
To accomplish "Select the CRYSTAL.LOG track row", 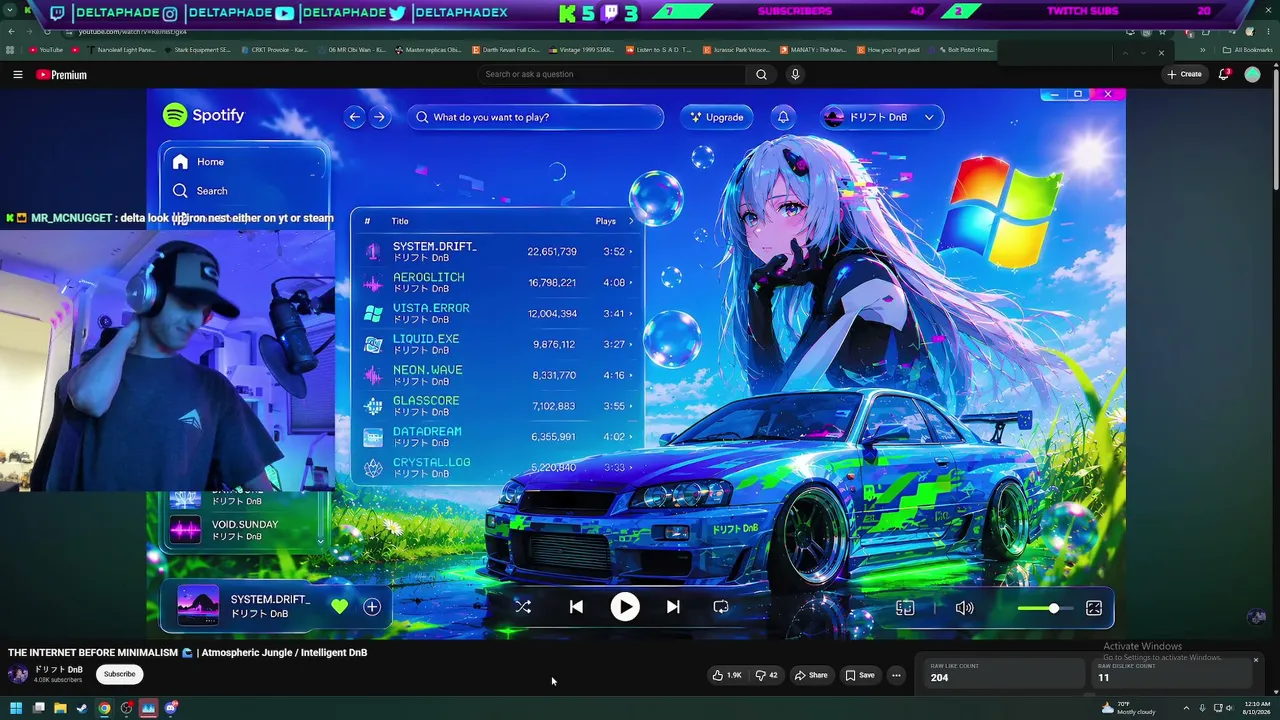I will point(497,468).
